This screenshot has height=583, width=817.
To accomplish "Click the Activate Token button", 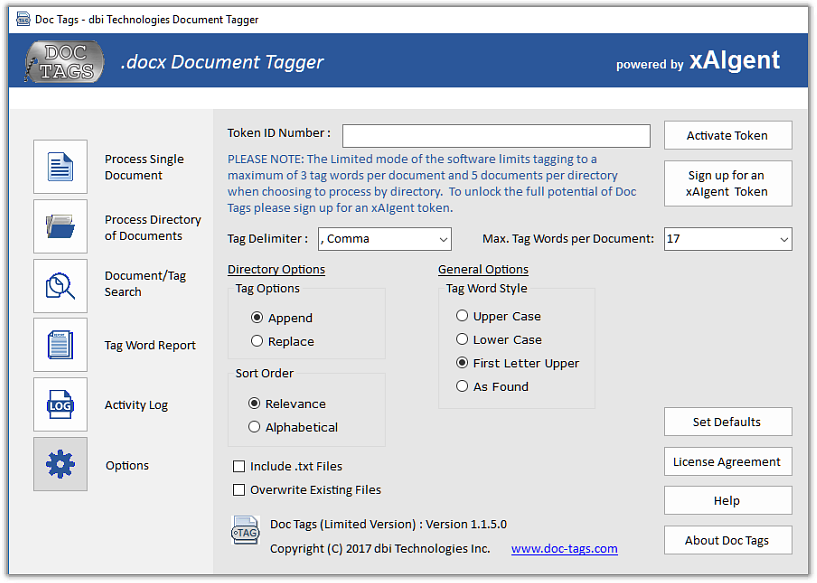I will [x=728, y=135].
